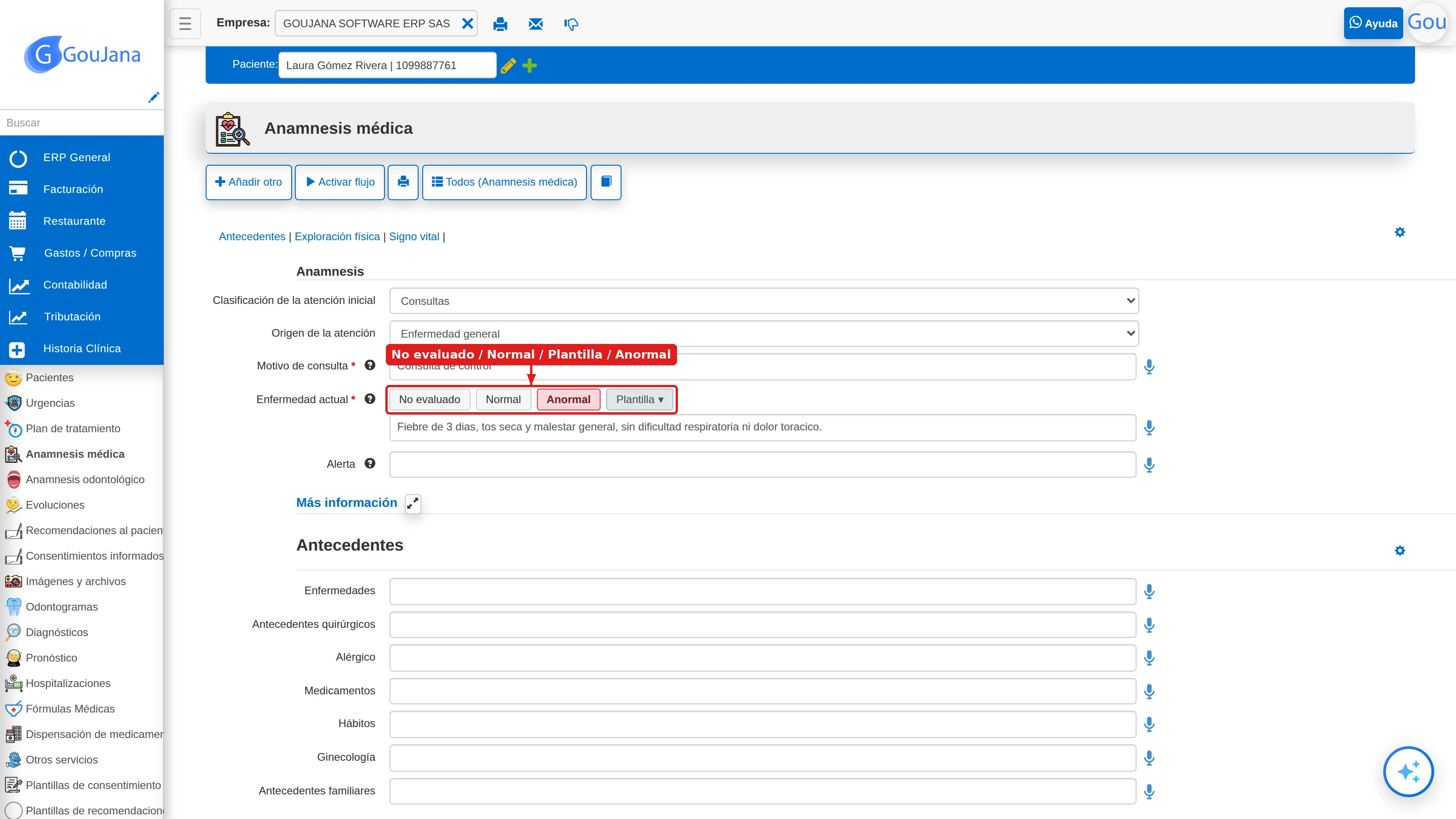
Task: Dictate Ginecología via microphone
Action: [1149, 758]
